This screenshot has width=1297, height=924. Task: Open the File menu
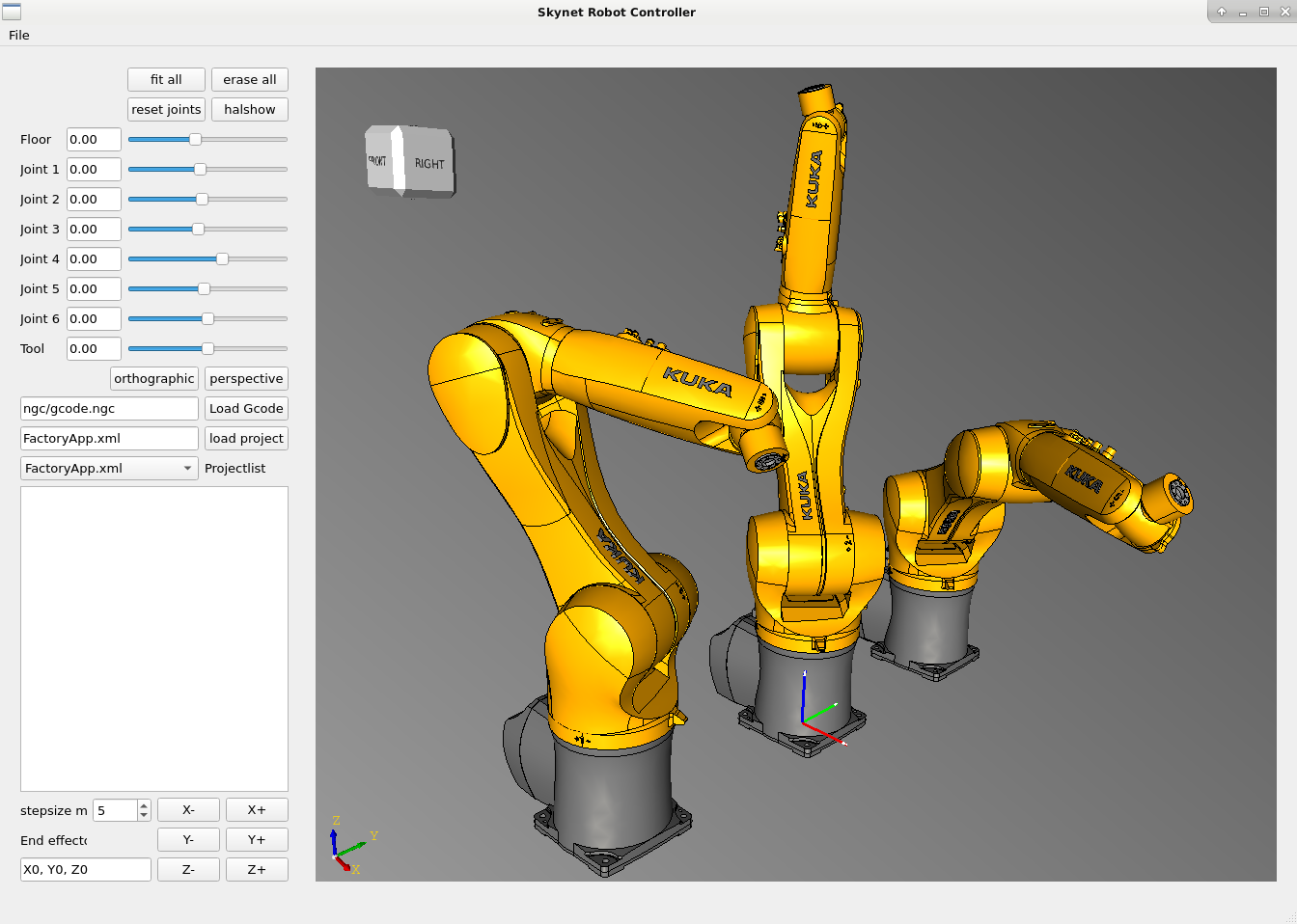19,35
